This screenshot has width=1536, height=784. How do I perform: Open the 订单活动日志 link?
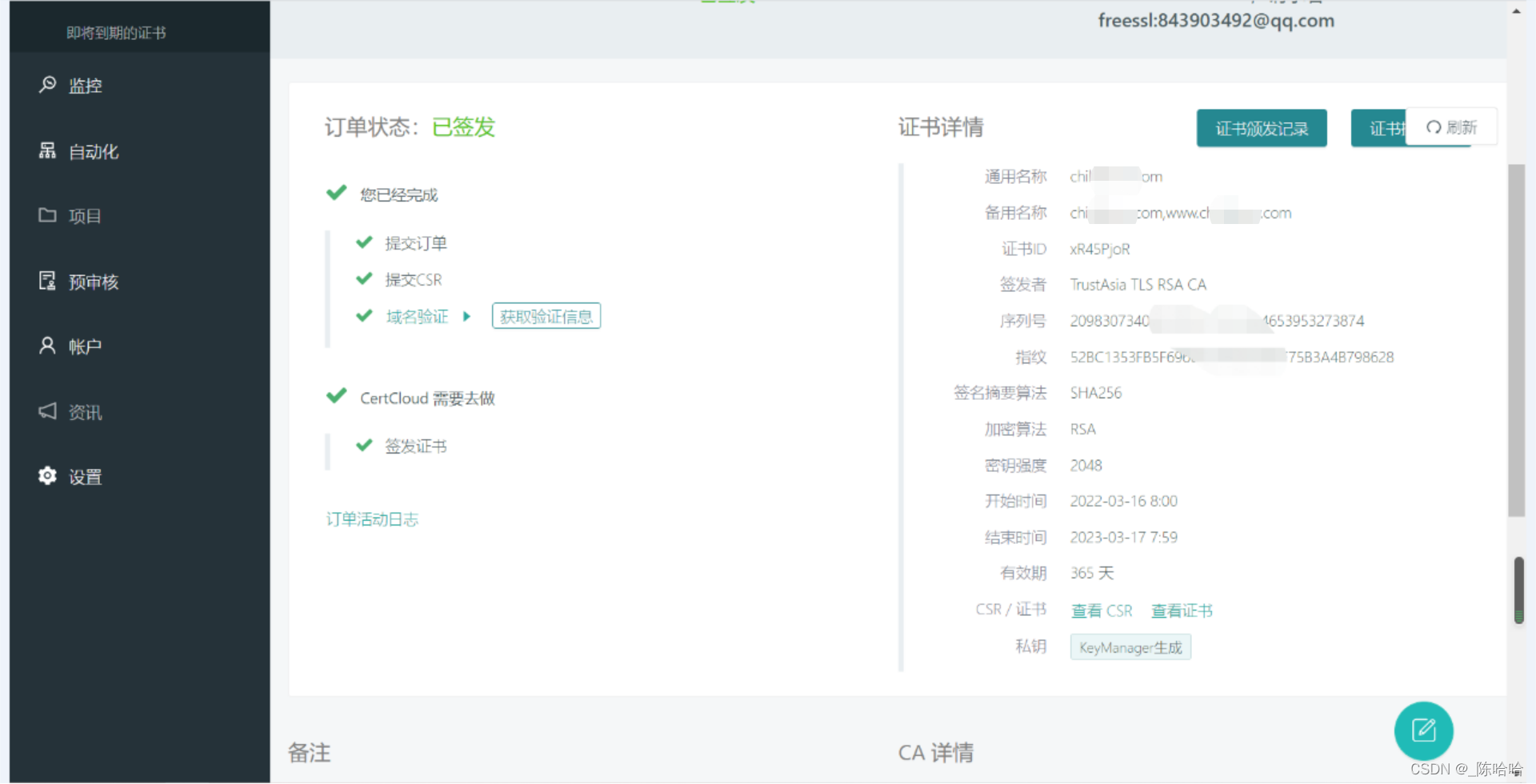[372, 520]
